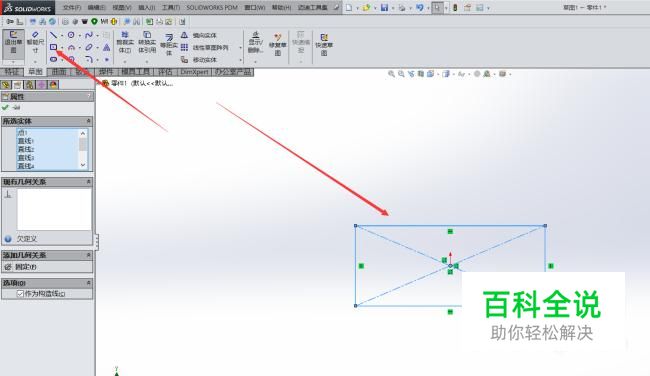Select the Polygon sketch tool

[71, 59]
